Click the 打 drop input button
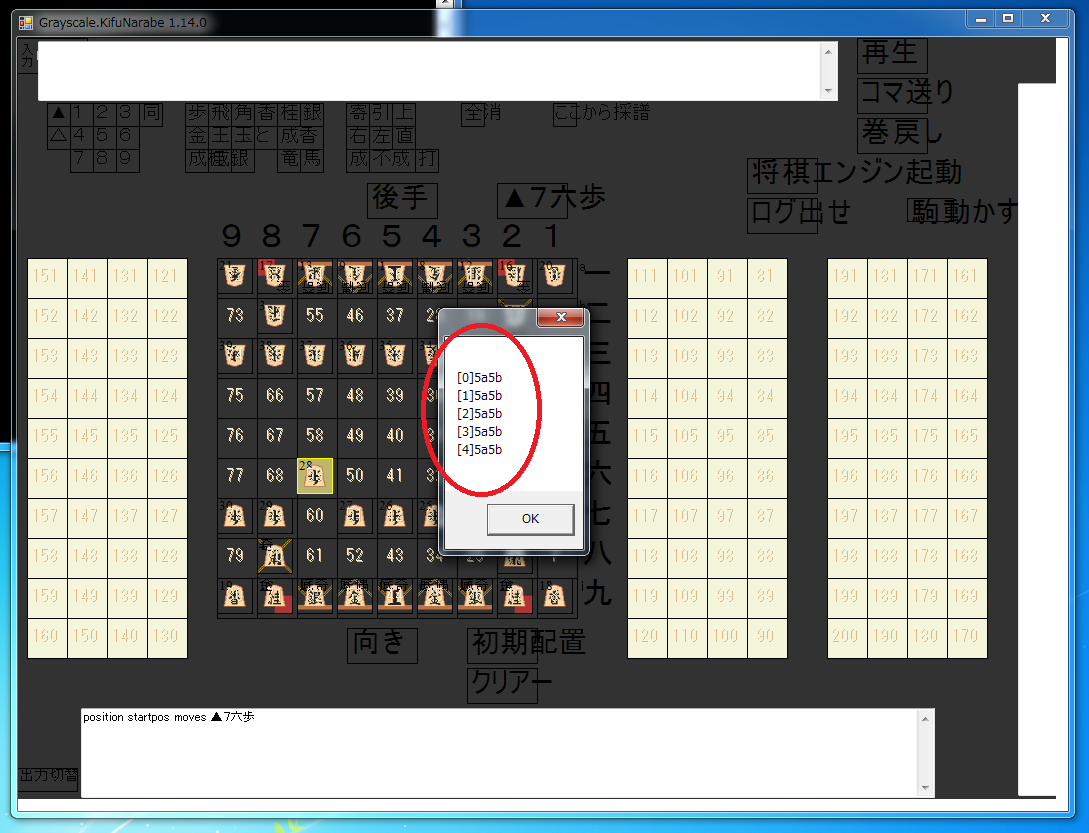This screenshot has height=833, width=1089. [x=427, y=159]
